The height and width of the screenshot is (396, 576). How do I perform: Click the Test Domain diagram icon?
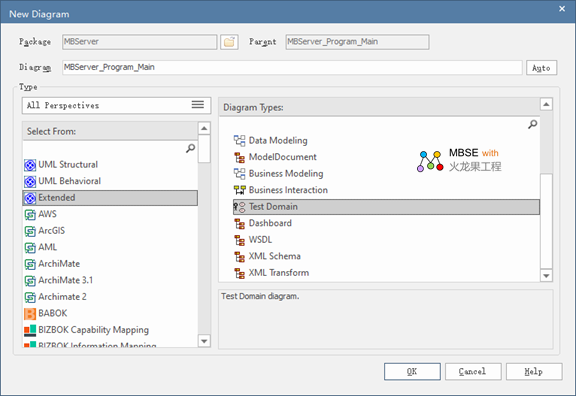pos(240,207)
